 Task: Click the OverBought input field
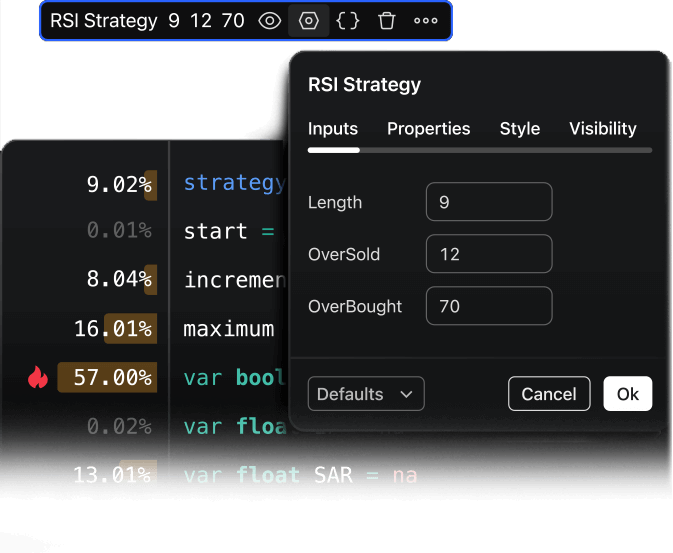[488, 306]
